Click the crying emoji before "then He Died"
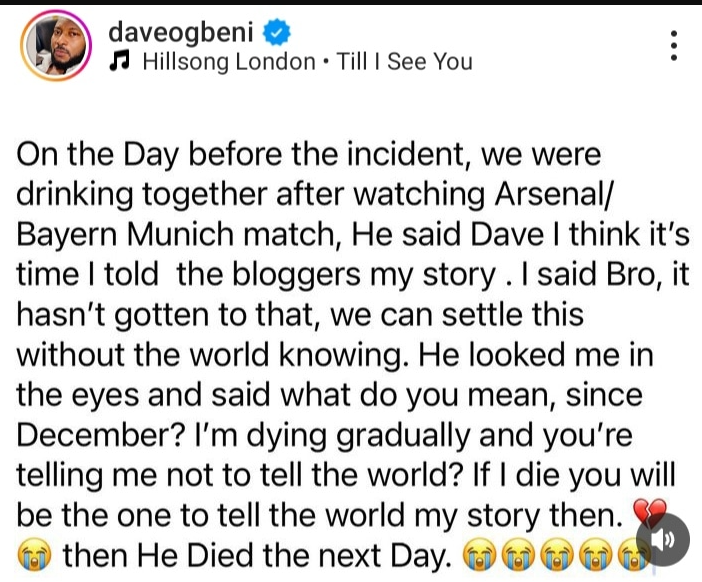 [32, 553]
